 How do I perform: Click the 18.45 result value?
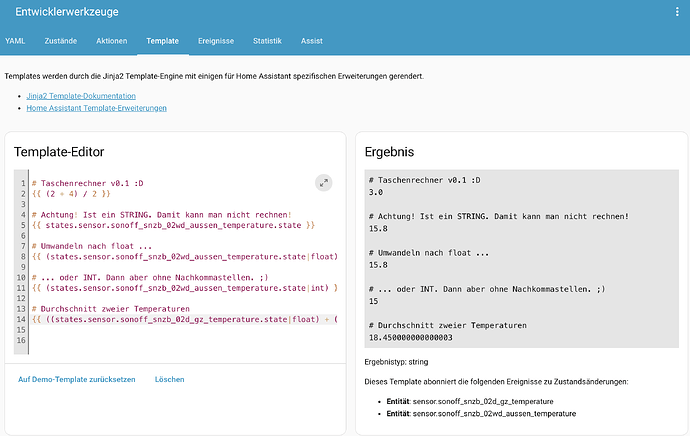click(411, 337)
